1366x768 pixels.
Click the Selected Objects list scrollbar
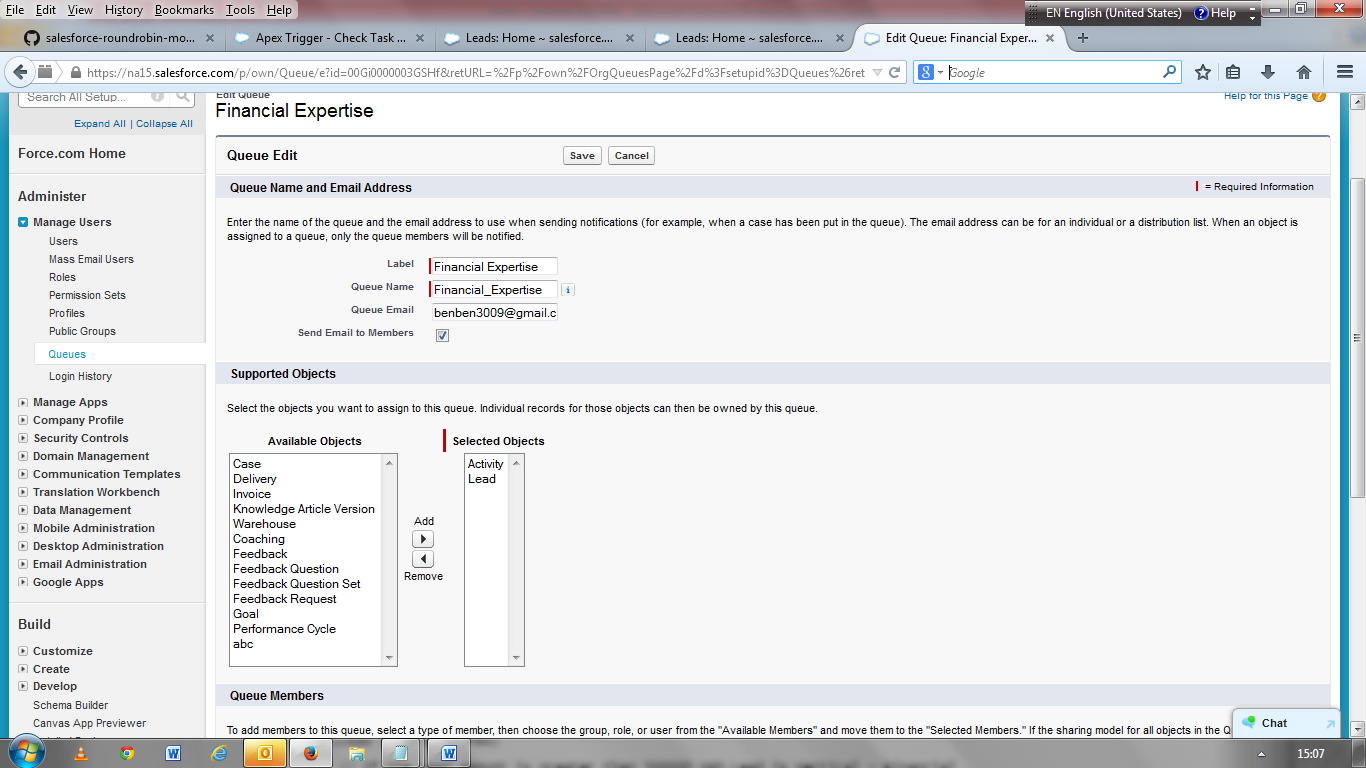click(x=517, y=560)
